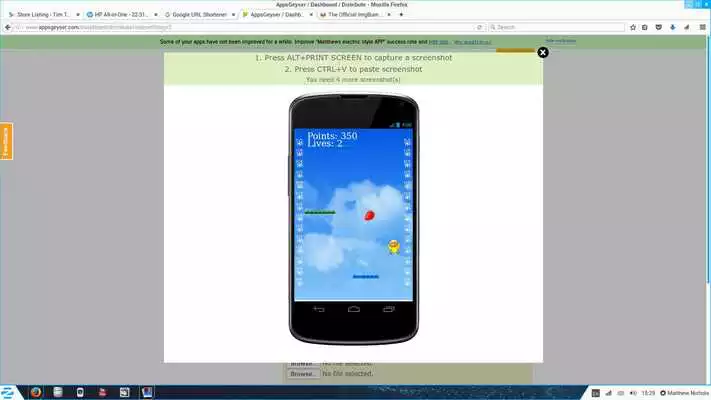Open the Zorin start menu icon

click(8, 390)
